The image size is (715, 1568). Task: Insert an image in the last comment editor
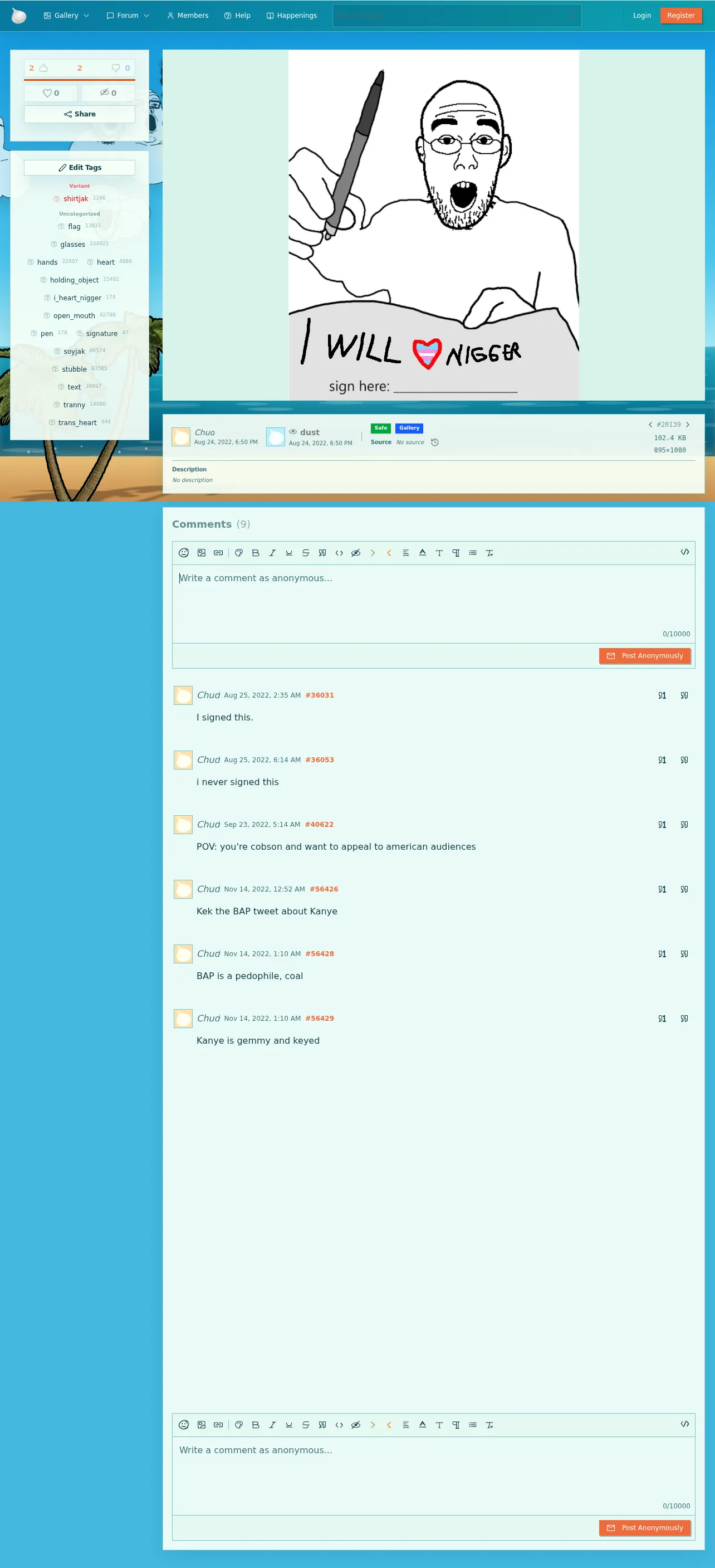[202, 1425]
